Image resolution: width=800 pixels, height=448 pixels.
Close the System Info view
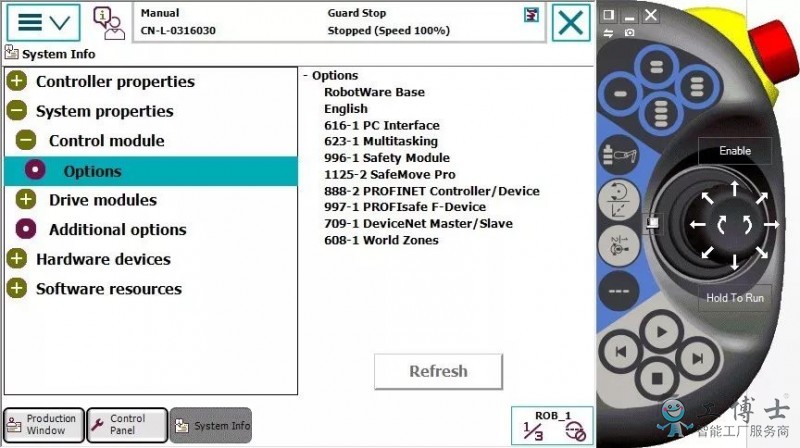[571, 22]
